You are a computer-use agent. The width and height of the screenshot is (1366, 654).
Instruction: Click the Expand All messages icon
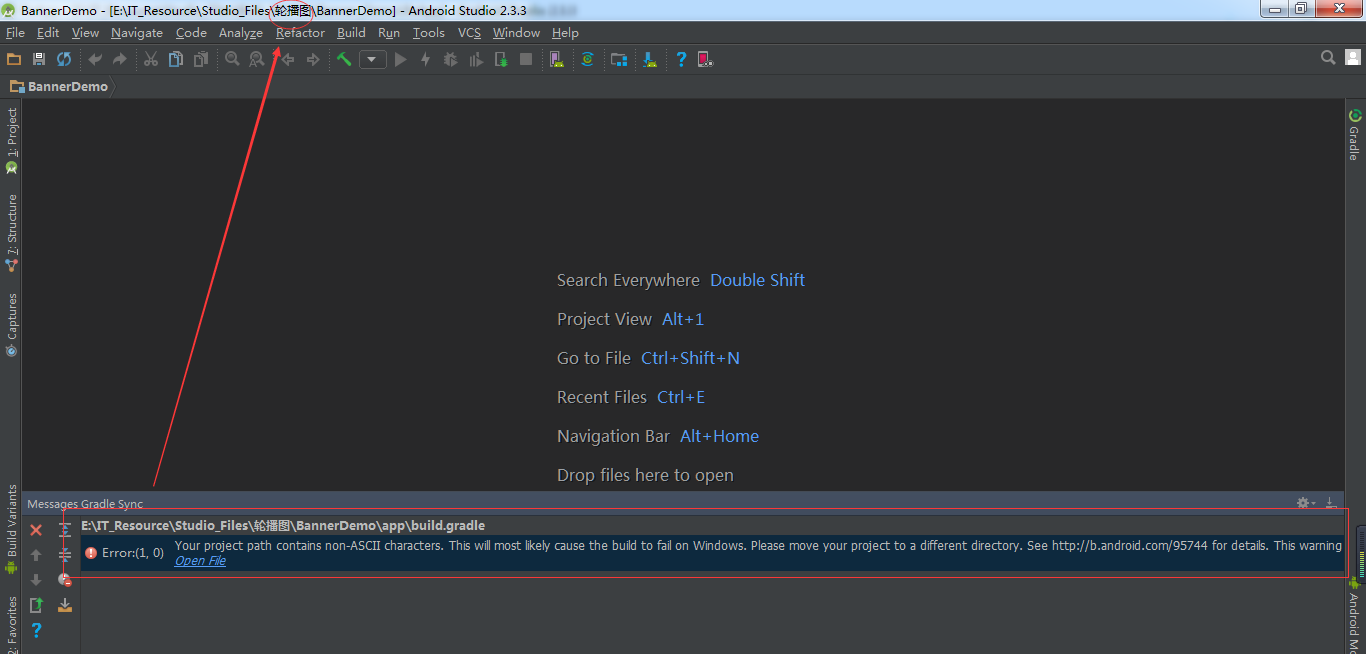pyautogui.click(x=65, y=530)
